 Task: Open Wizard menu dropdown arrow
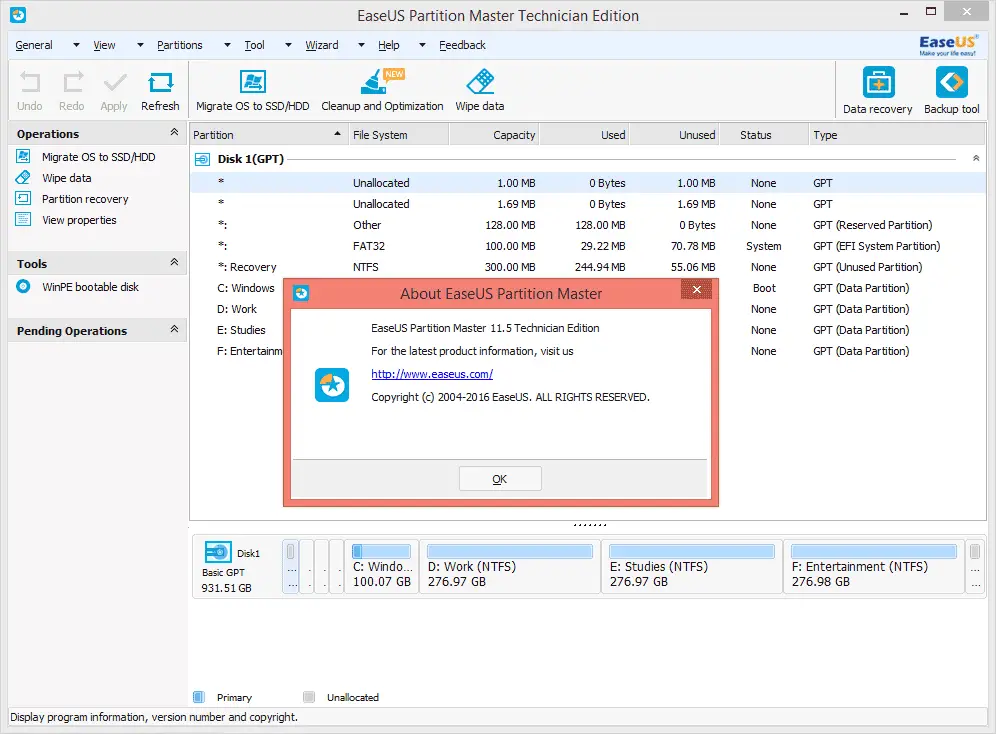(x=361, y=45)
